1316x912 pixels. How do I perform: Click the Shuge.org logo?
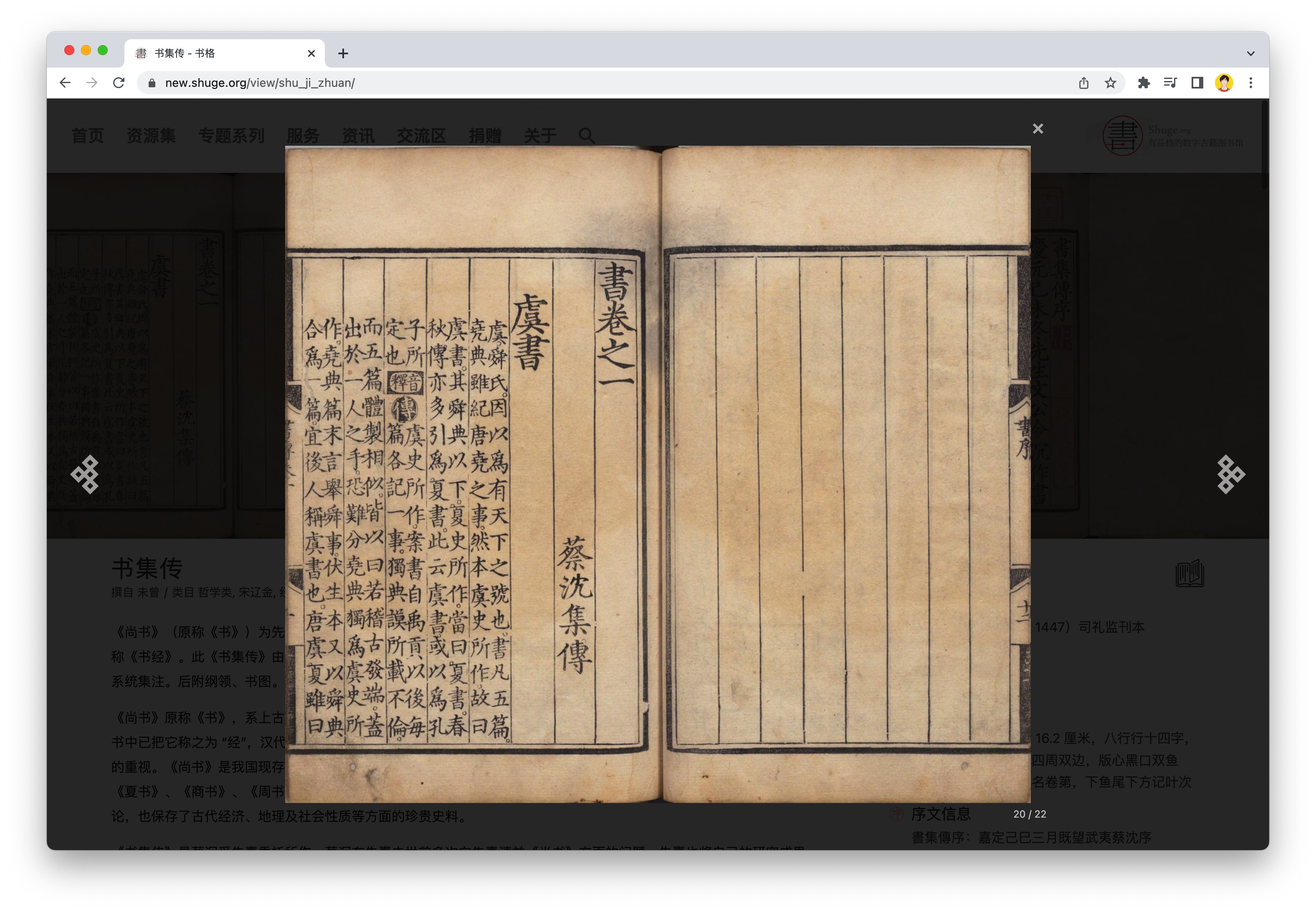click(1172, 135)
